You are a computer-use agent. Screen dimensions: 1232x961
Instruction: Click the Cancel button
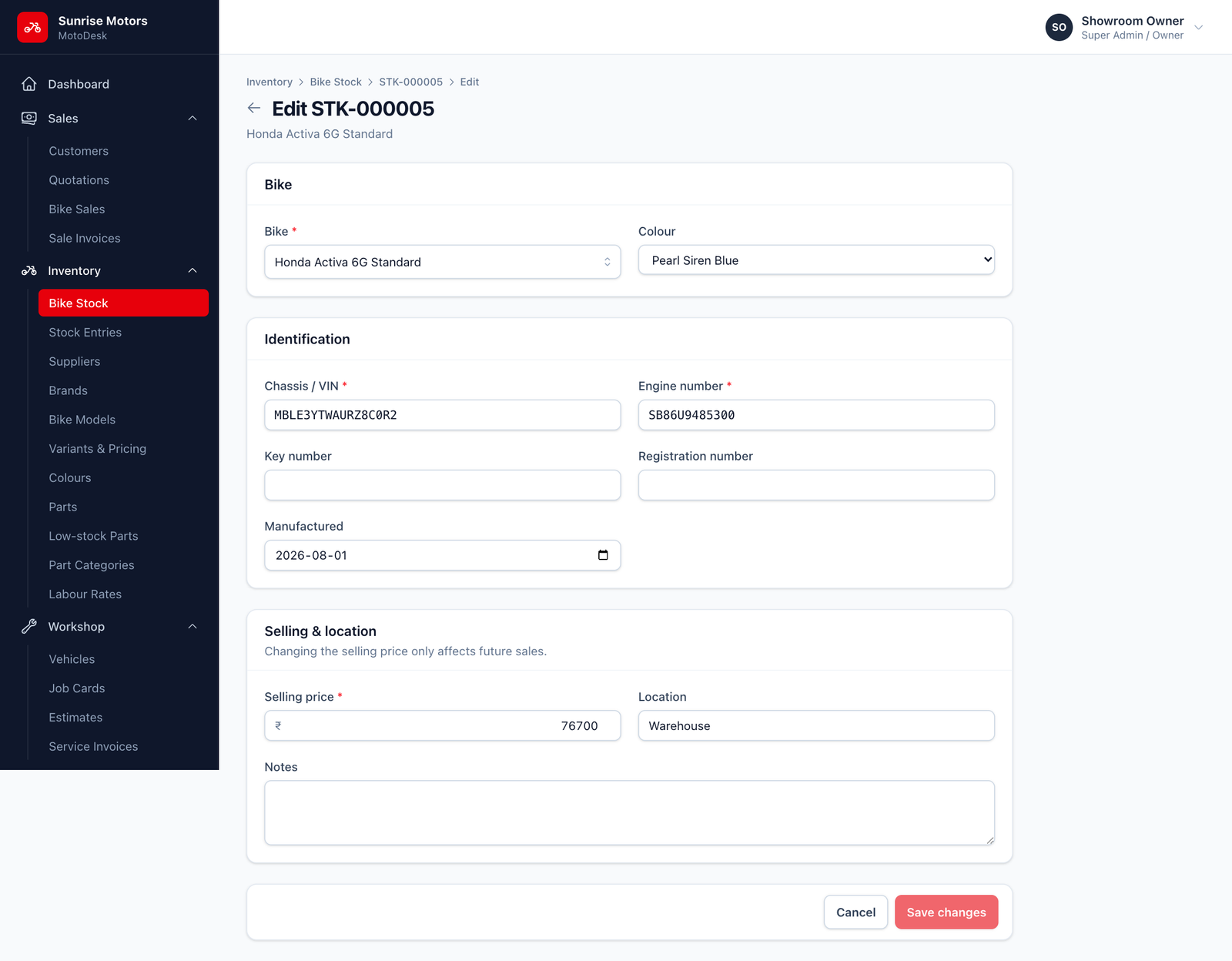tap(855, 912)
